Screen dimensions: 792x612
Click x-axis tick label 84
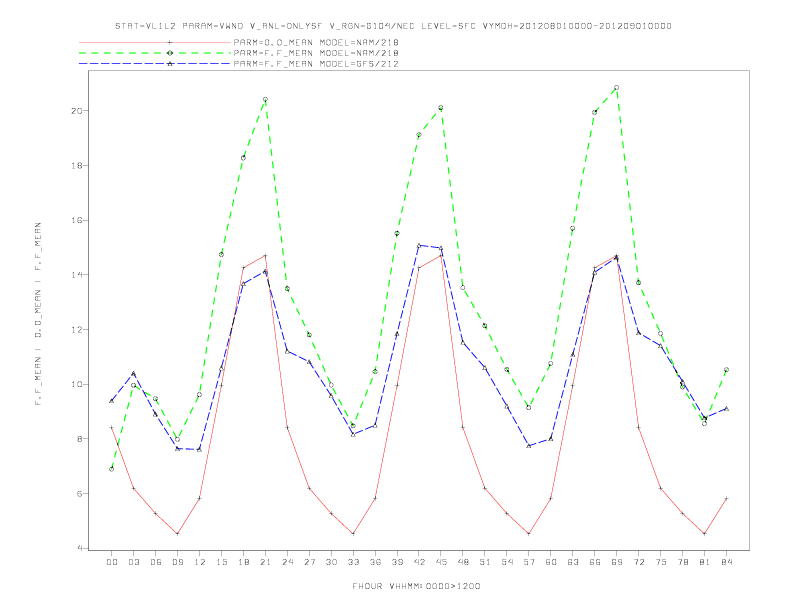(726, 562)
